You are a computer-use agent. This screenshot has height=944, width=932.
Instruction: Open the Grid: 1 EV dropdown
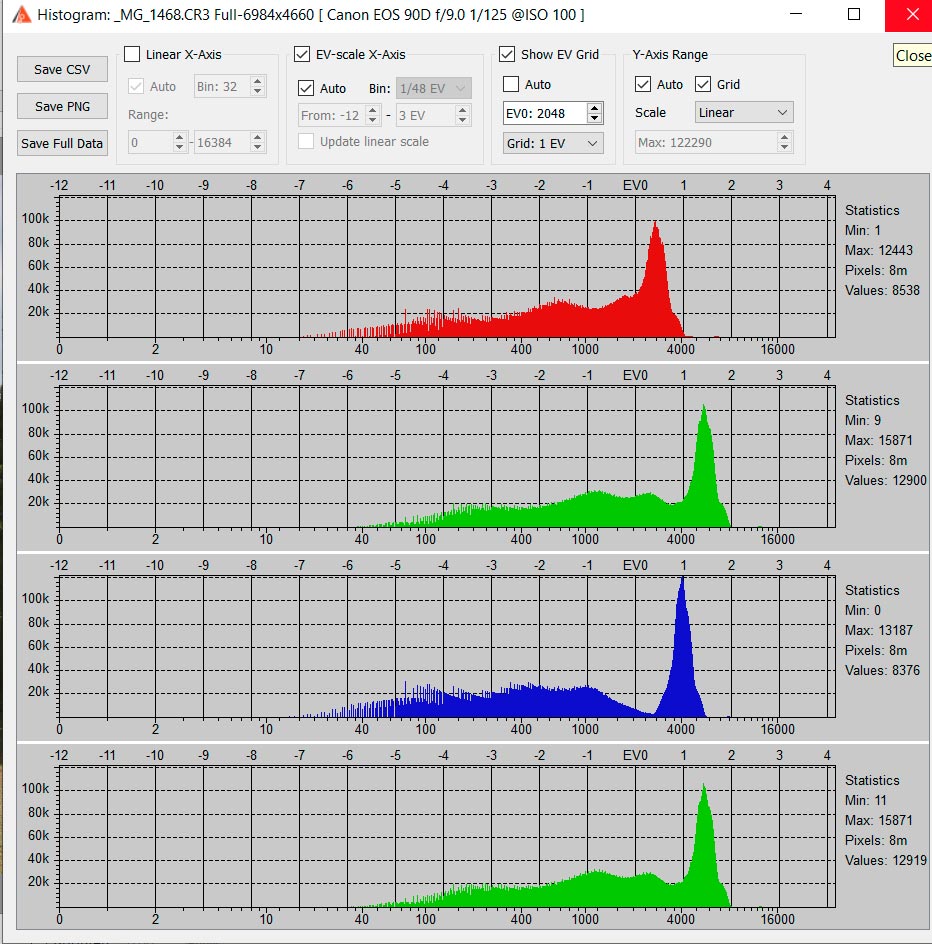coord(553,144)
